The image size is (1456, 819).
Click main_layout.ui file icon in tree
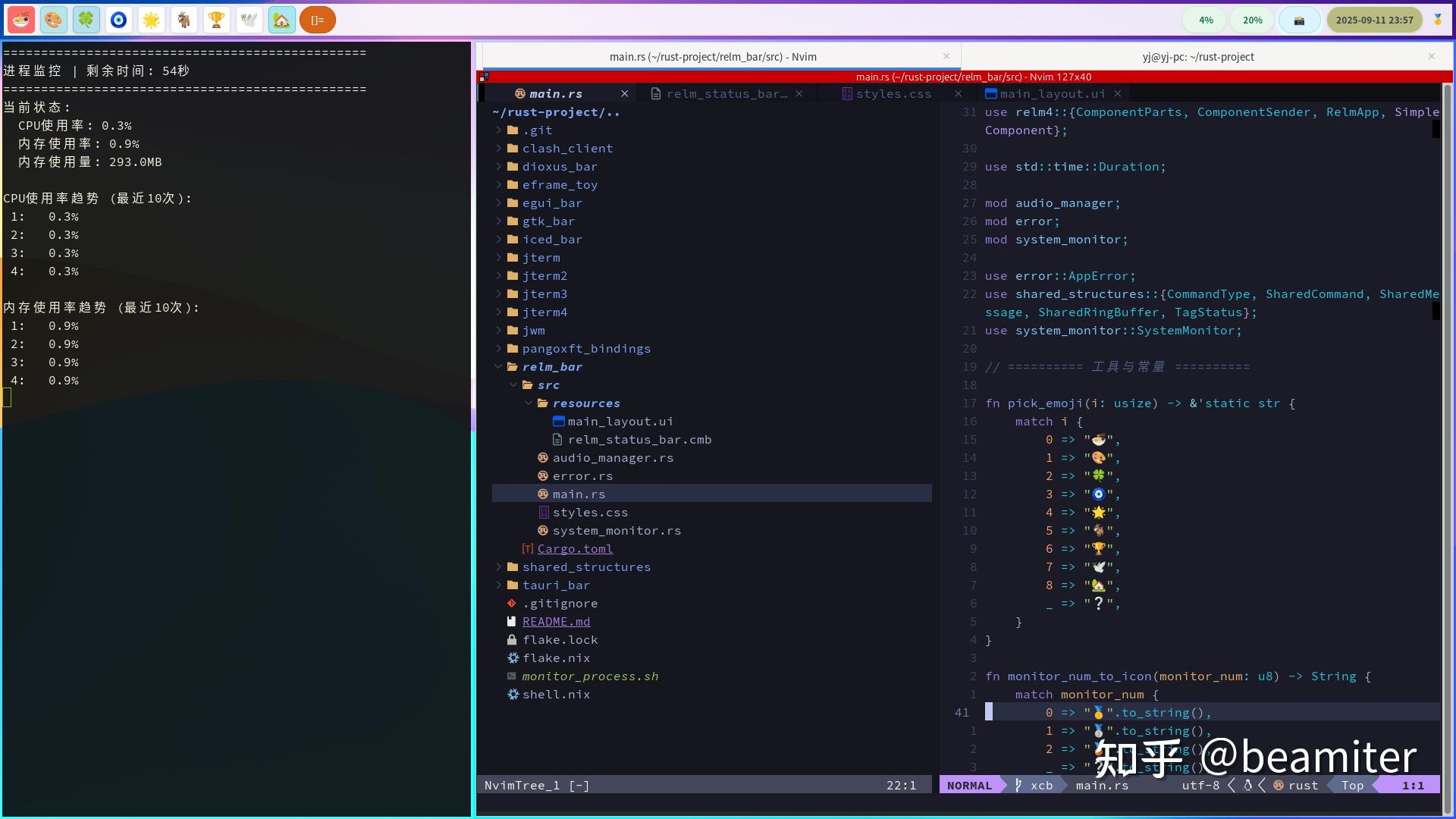point(559,422)
